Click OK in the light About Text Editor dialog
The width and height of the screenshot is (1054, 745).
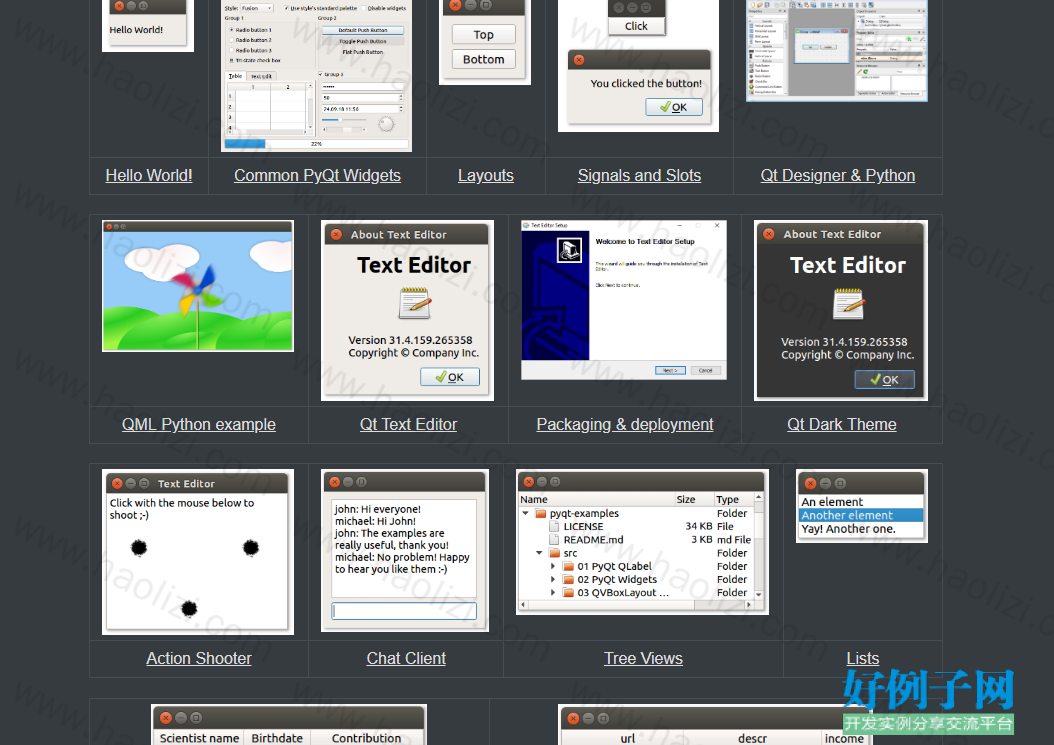click(450, 377)
